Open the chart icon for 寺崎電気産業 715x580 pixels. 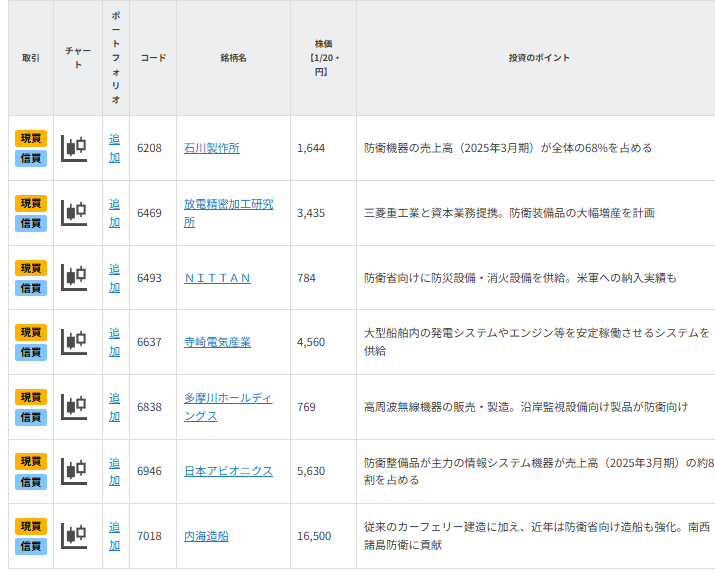[74, 342]
